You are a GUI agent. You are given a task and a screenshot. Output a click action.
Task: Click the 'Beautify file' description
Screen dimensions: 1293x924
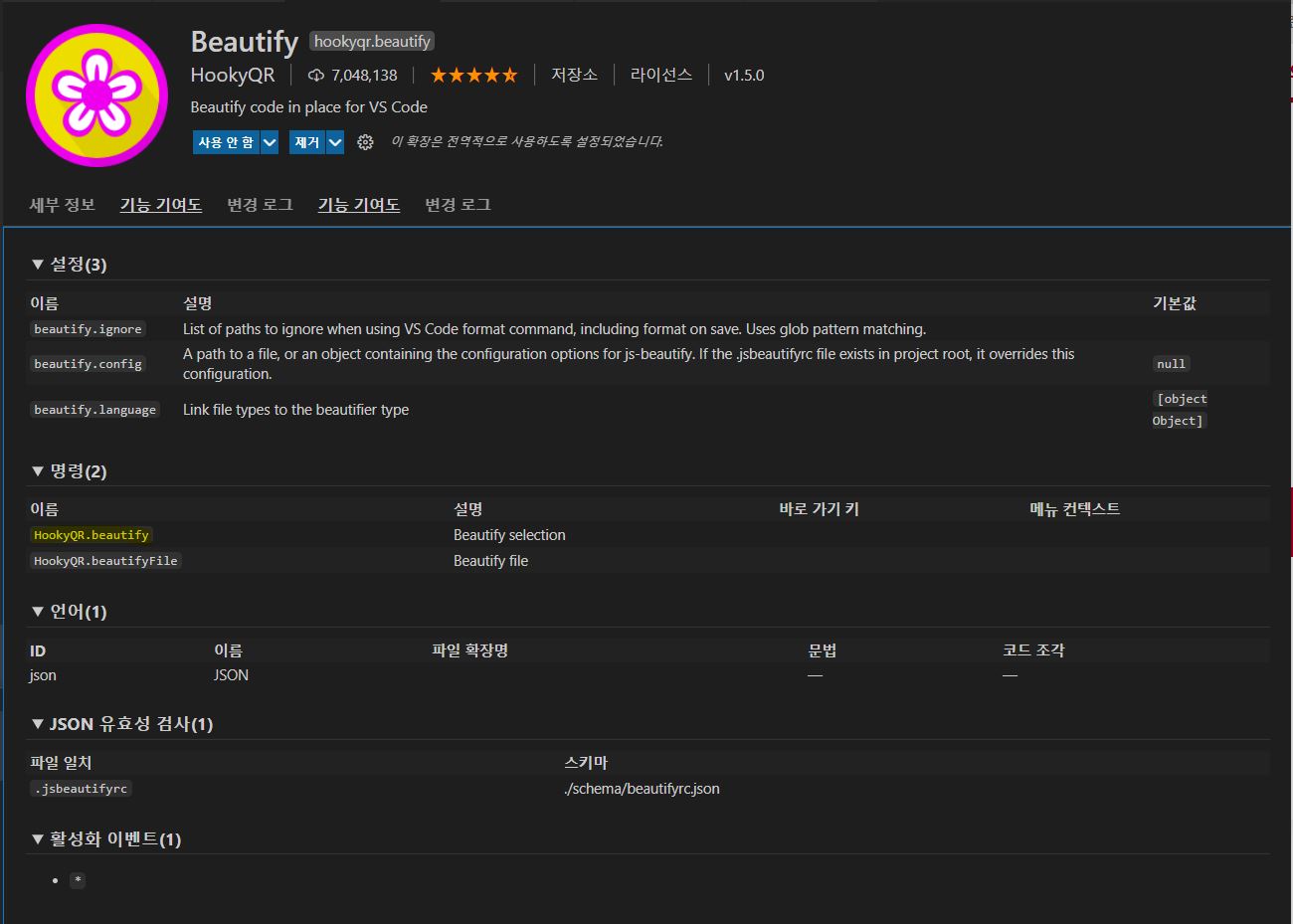pyautogui.click(x=490, y=561)
